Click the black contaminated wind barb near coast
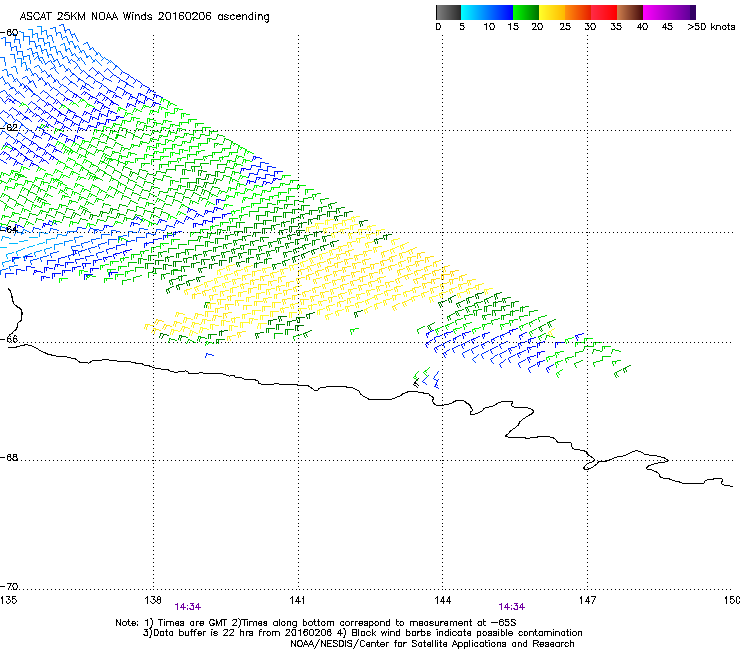This screenshot has width=740, height=650. pos(416,384)
